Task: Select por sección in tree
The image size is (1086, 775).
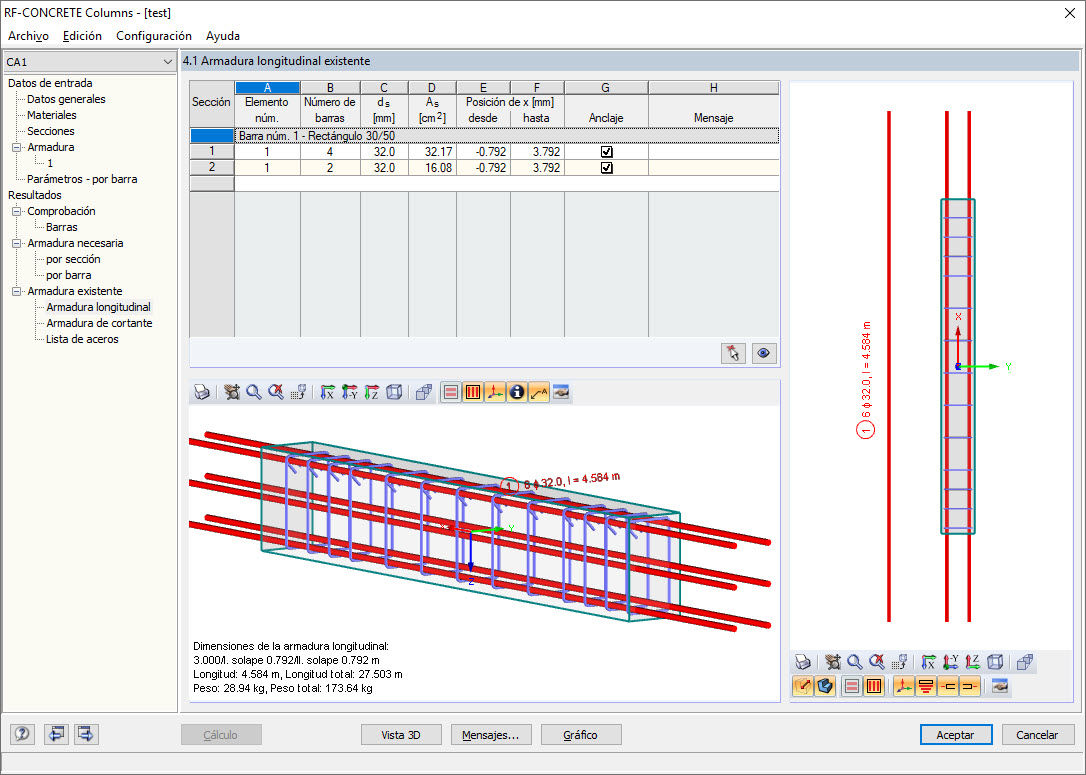Action: pyautogui.click(x=73, y=259)
